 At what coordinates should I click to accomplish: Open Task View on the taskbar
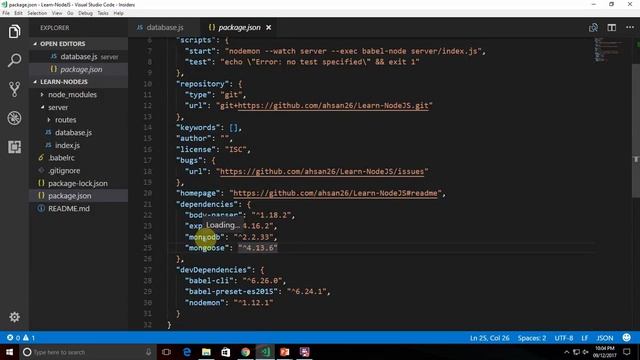point(166,352)
